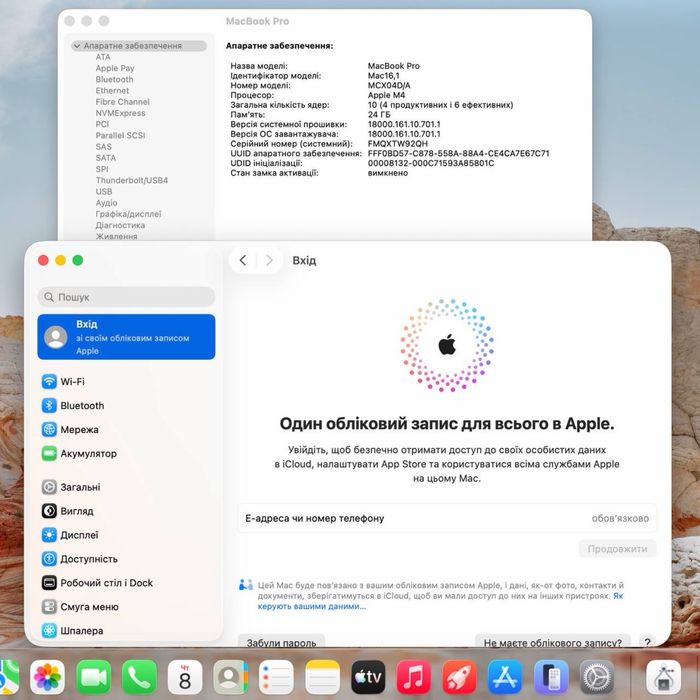Viewport: 700px width, 700px height.
Task: Open Calendar showing date 8
Action: pos(185,677)
